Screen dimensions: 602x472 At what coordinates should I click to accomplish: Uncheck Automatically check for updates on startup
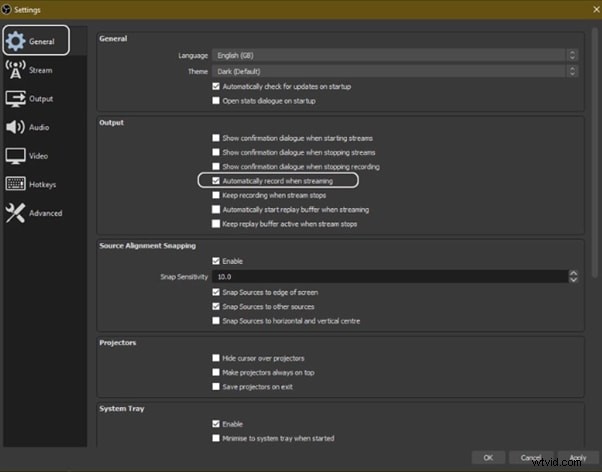click(x=216, y=87)
